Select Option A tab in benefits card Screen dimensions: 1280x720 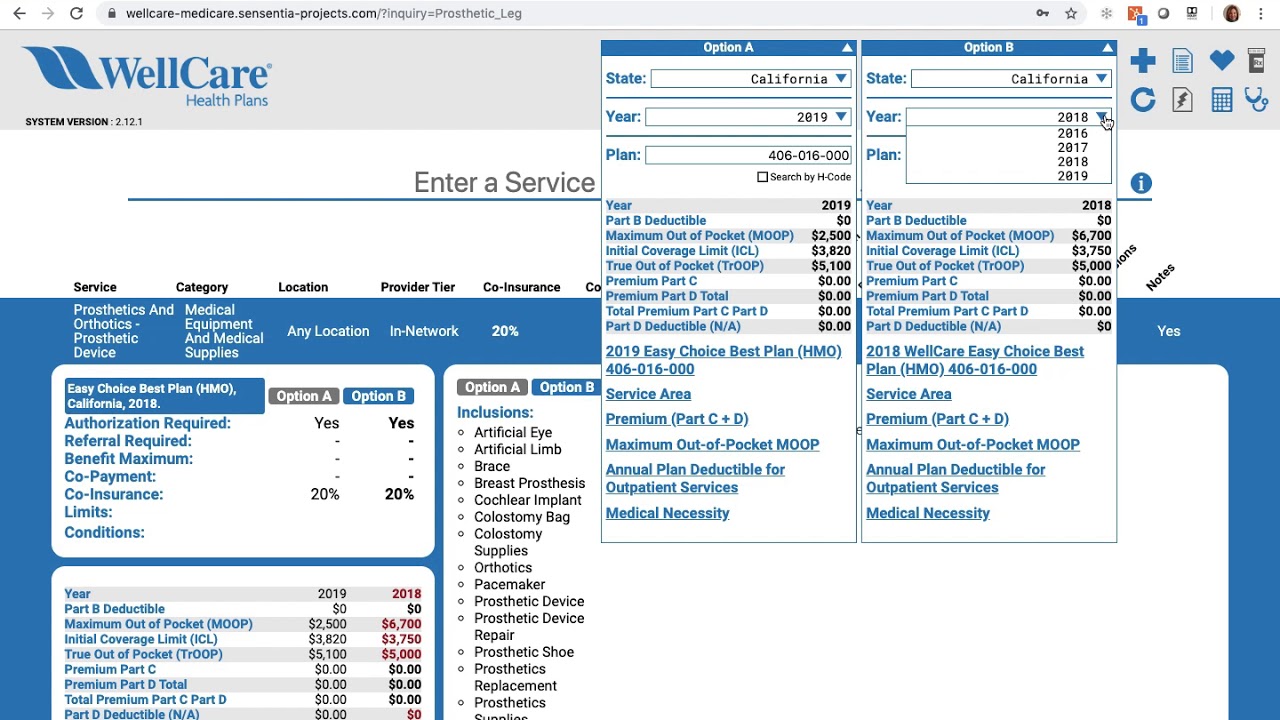[304, 396]
